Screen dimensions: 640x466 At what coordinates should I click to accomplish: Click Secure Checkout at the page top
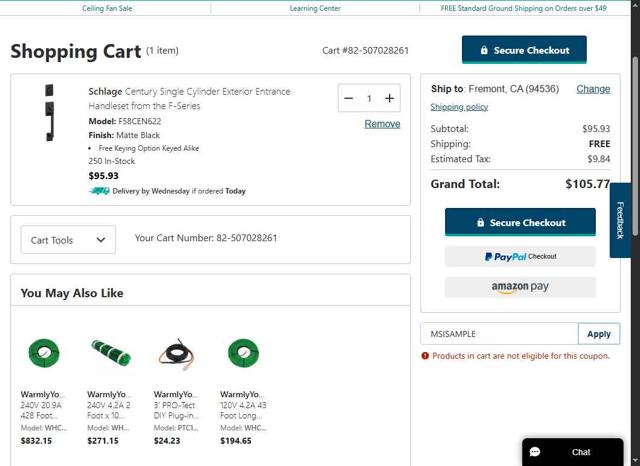[524, 50]
